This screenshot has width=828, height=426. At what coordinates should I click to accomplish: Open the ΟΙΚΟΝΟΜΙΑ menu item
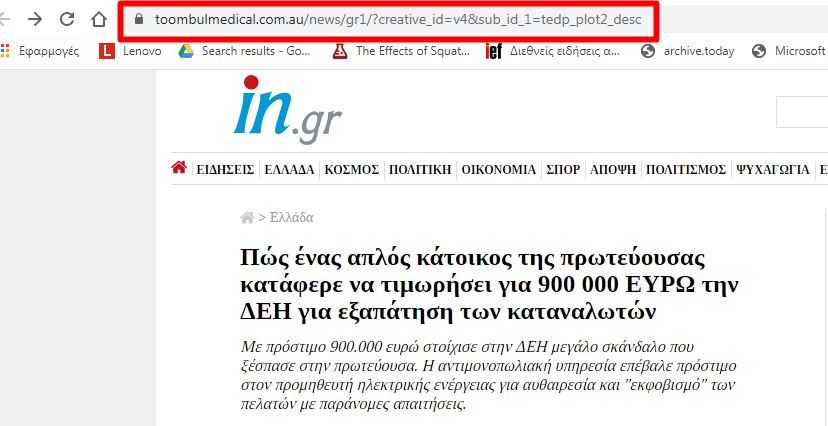[498, 170]
